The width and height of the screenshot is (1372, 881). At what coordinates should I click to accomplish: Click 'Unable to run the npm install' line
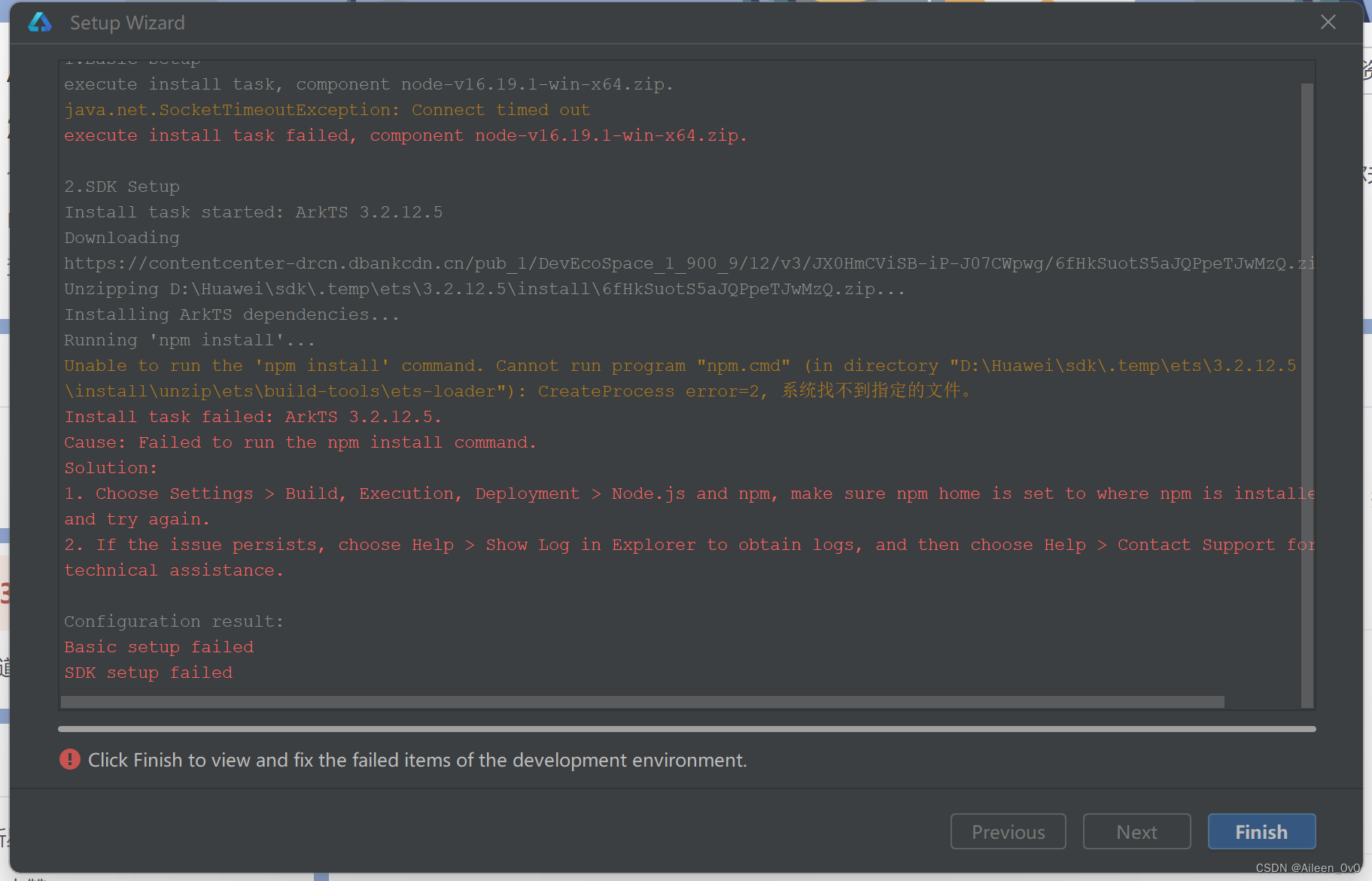[680, 366]
